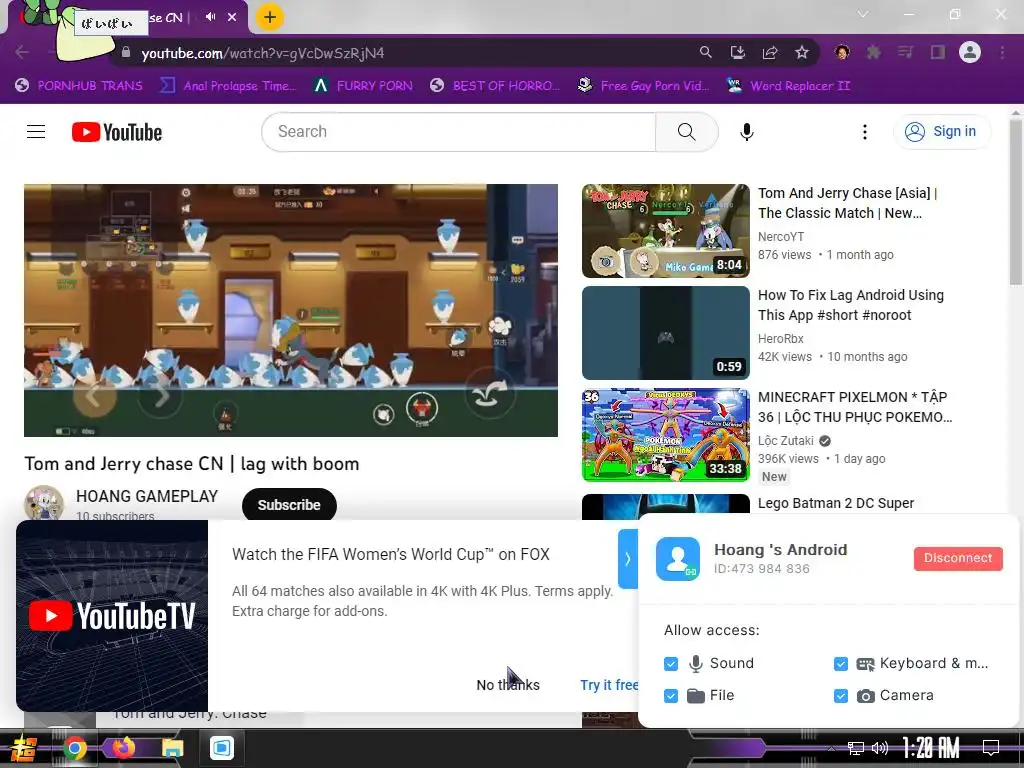This screenshot has height=768, width=1024.
Task: Open the YouTube hamburger guide menu
Action: click(36, 132)
